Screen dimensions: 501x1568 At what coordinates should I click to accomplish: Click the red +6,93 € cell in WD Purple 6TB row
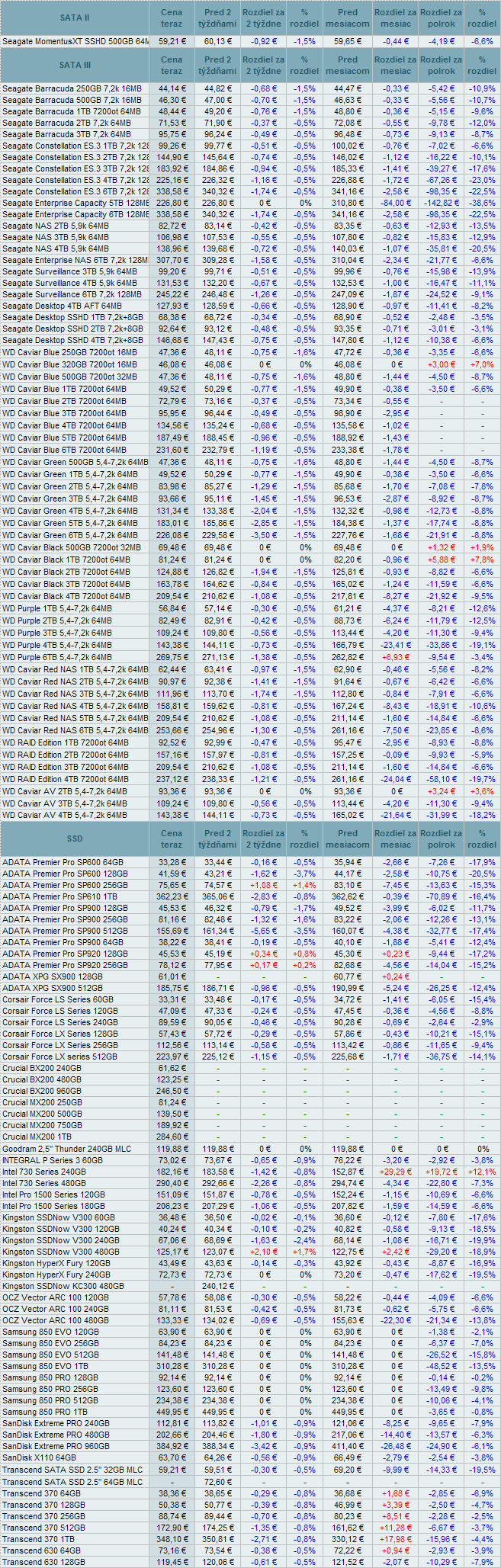coord(397,657)
